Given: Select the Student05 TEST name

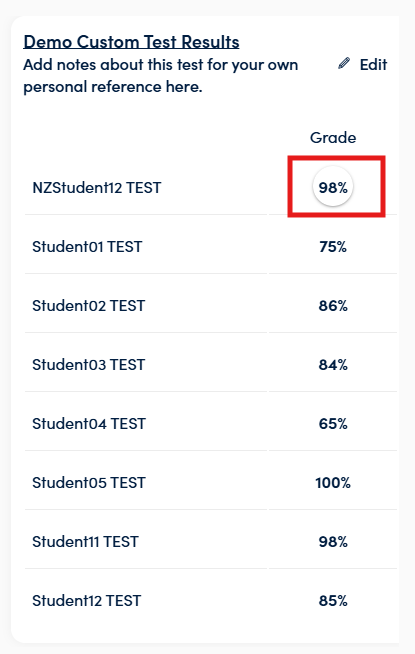Looking at the screenshot, I should click(89, 483).
